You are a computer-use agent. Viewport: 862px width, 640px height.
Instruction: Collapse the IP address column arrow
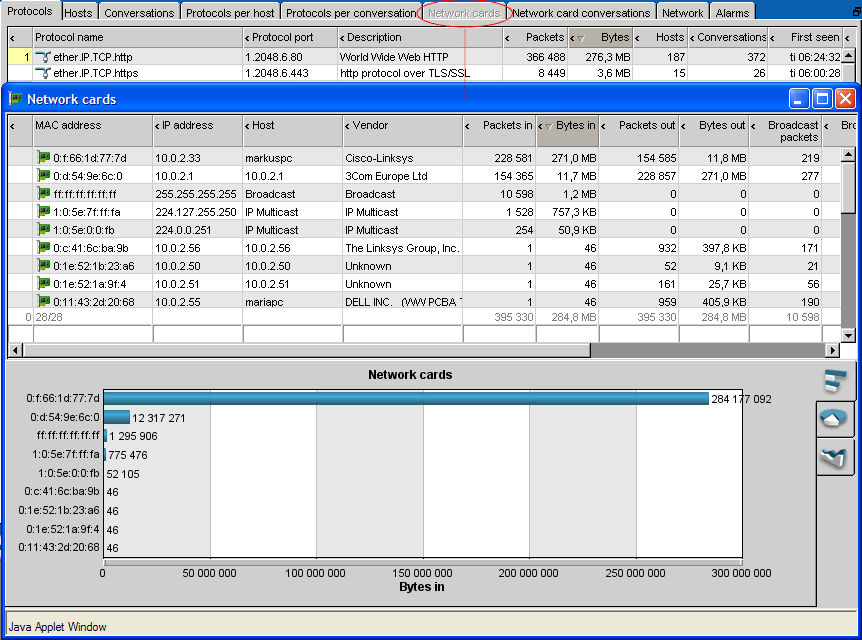click(158, 126)
